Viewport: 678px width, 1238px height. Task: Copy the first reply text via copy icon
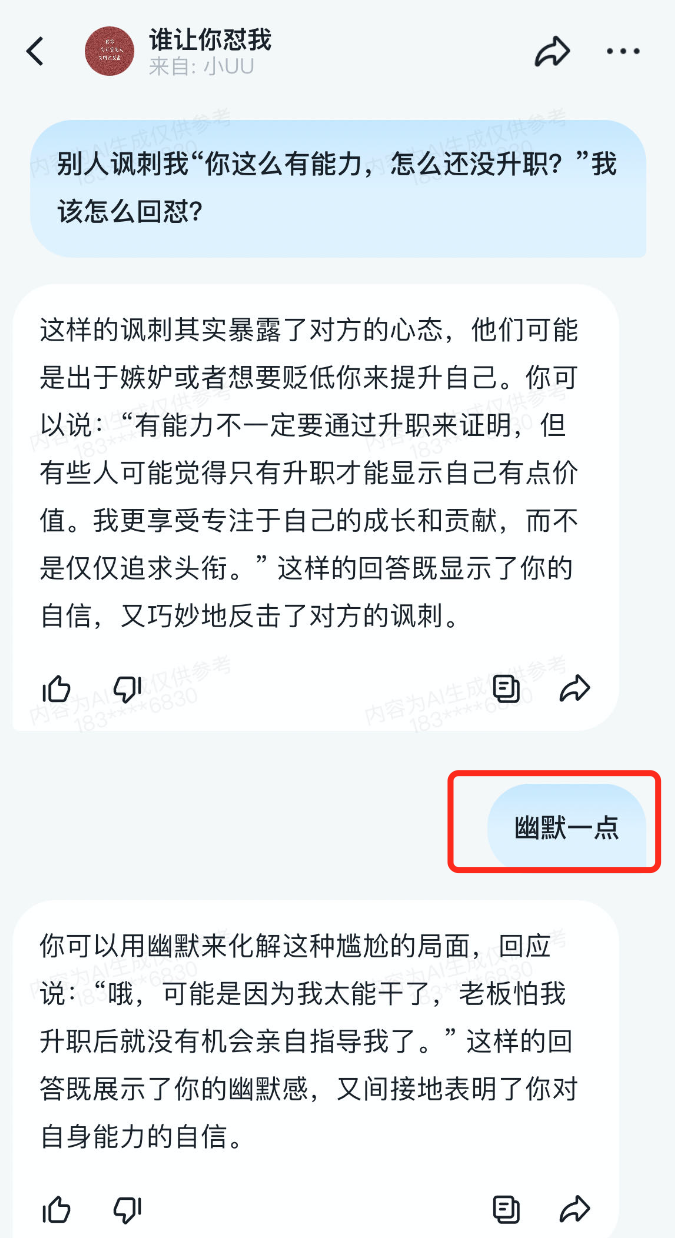(x=507, y=688)
